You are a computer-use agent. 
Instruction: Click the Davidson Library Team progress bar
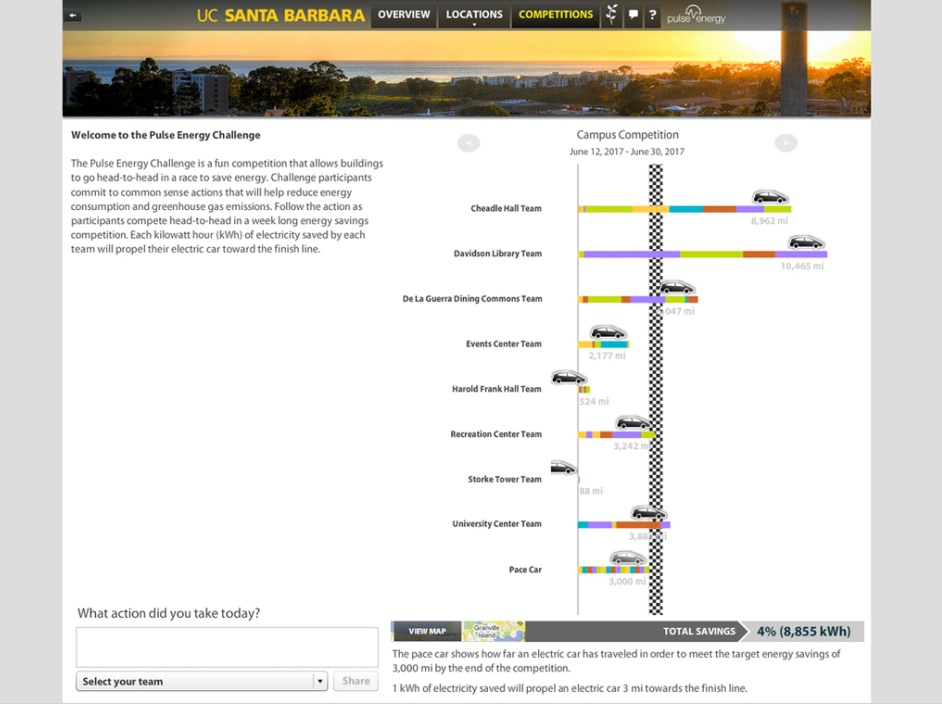click(x=702, y=254)
